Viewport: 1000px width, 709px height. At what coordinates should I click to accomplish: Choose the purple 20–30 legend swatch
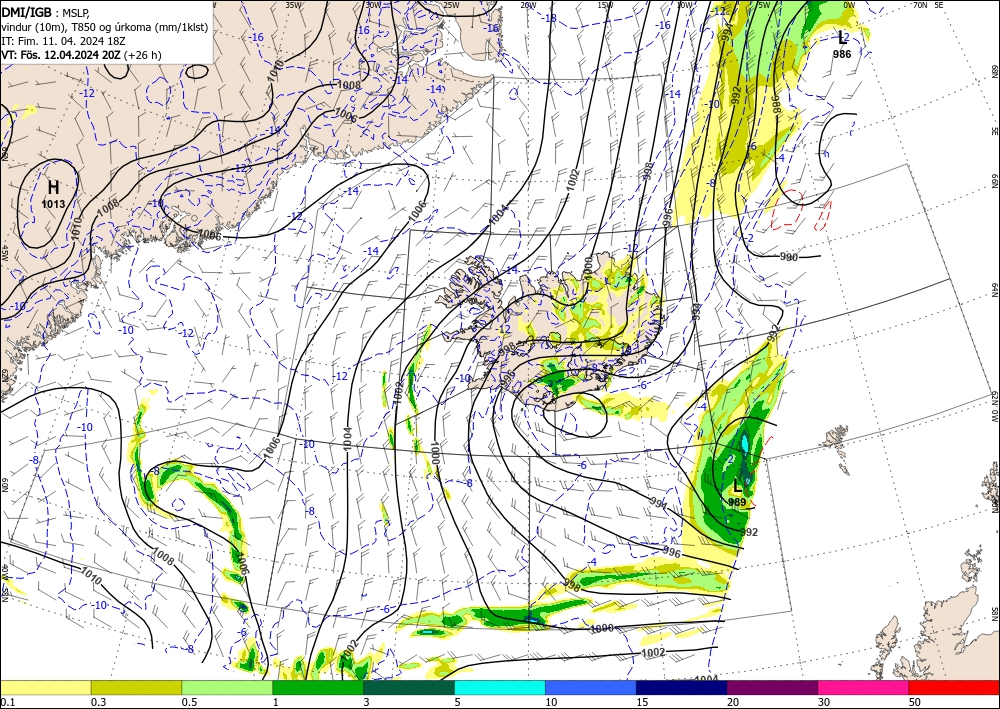pos(772,687)
